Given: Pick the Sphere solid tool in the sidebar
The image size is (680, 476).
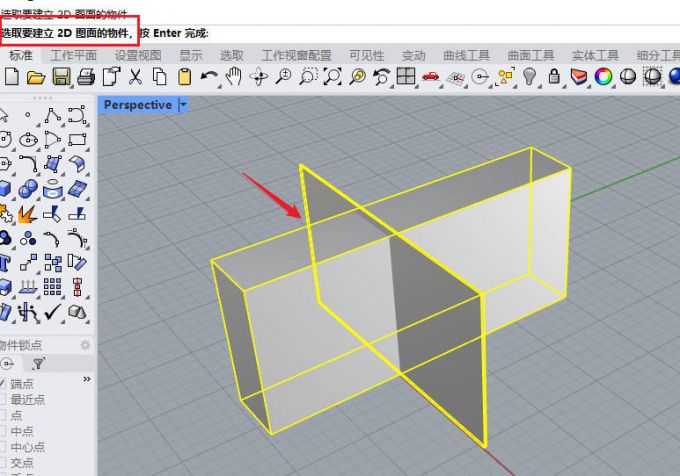Looking at the screenshot, I should coord(28,189).
